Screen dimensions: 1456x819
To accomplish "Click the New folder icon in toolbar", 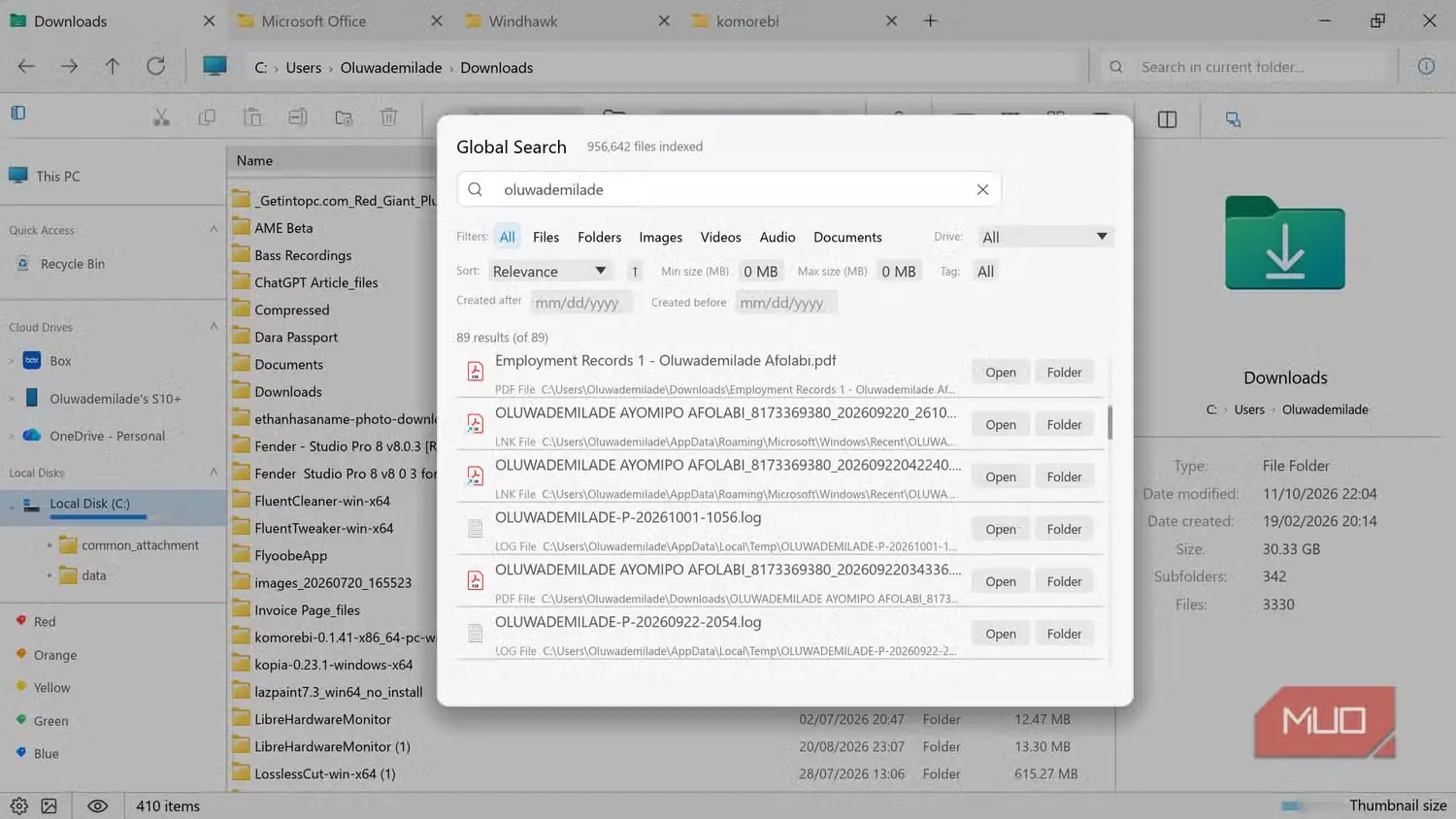I will [344, 117].
